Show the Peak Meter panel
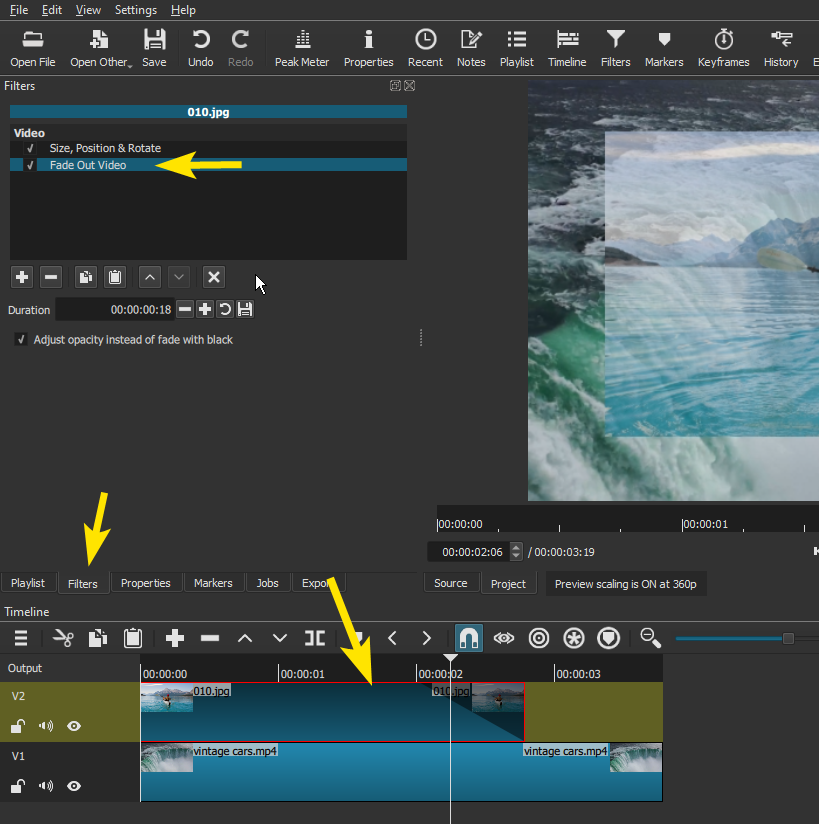819x824 pixels. point(302,49)
